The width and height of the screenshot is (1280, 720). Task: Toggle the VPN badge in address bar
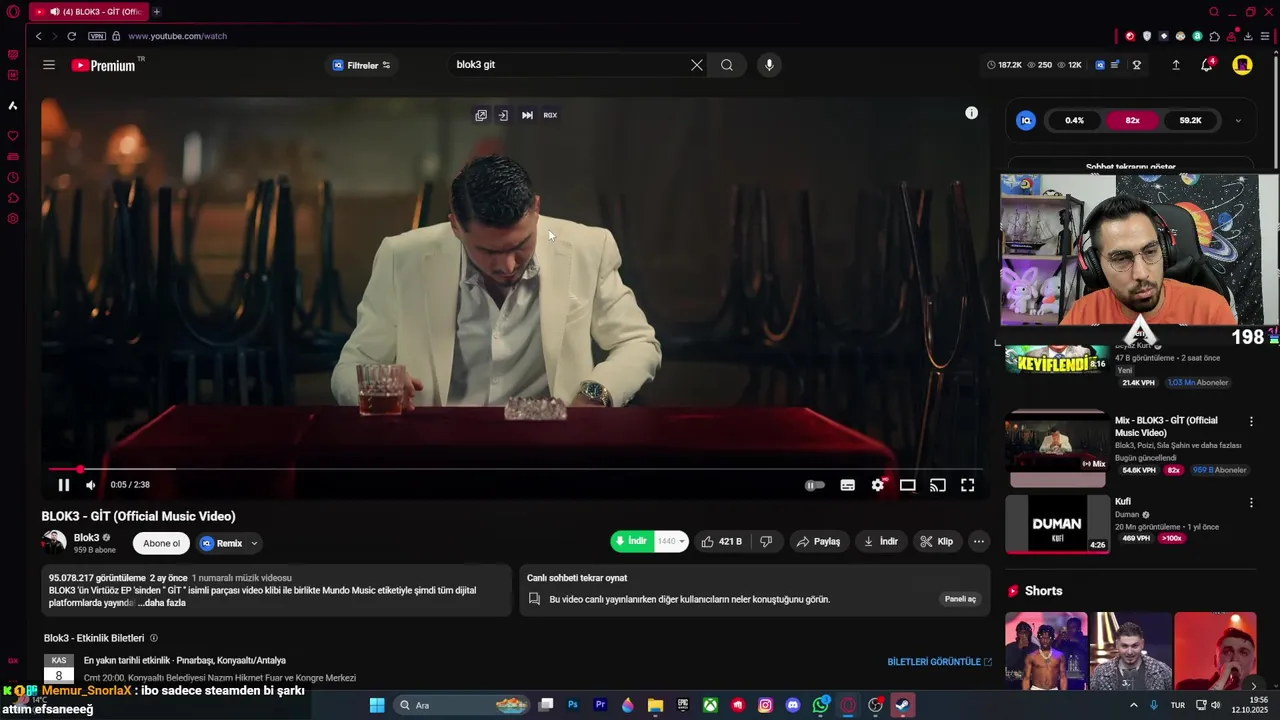[96, 36]
